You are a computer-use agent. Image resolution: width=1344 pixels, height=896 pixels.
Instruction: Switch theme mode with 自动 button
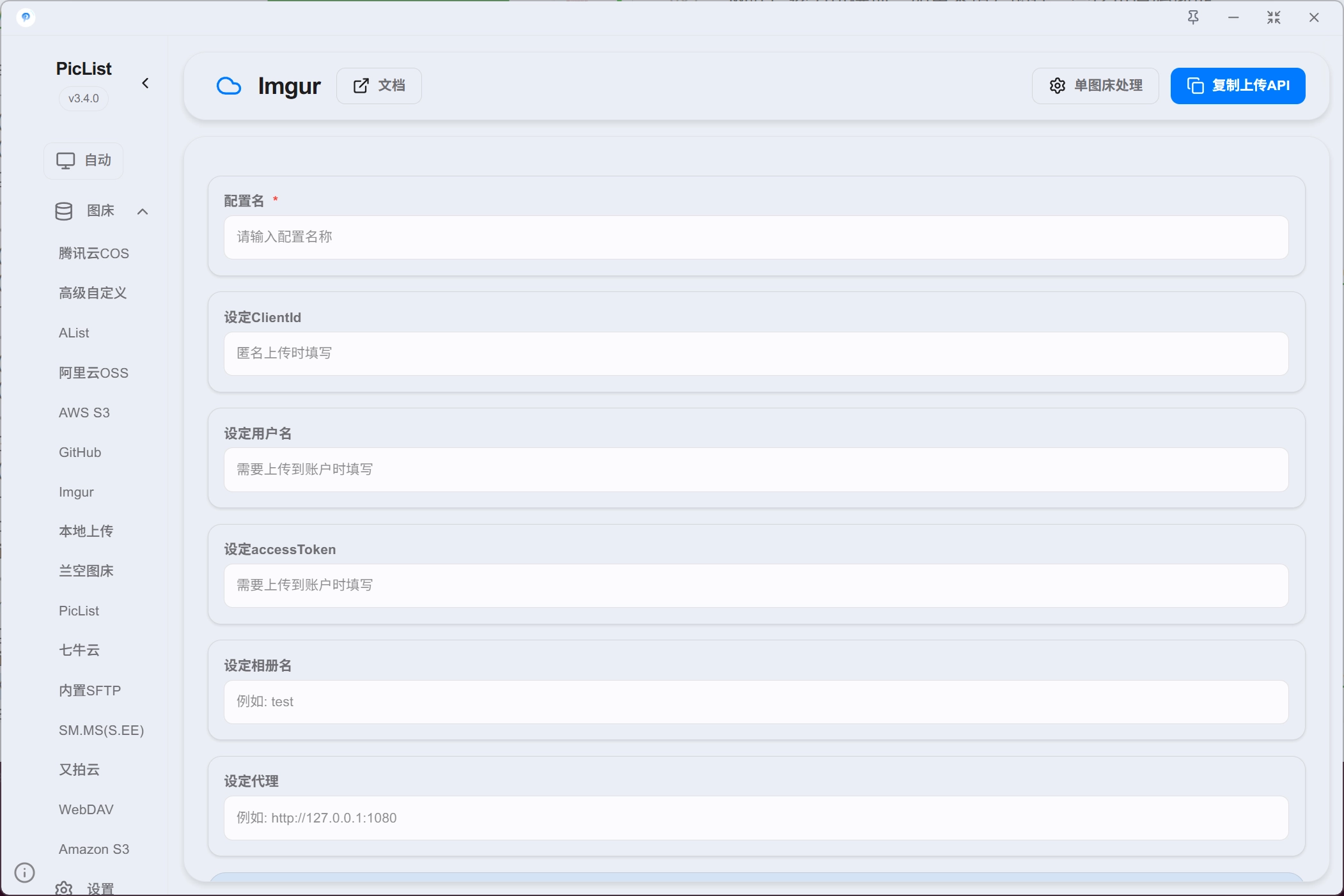coord(84,160)
